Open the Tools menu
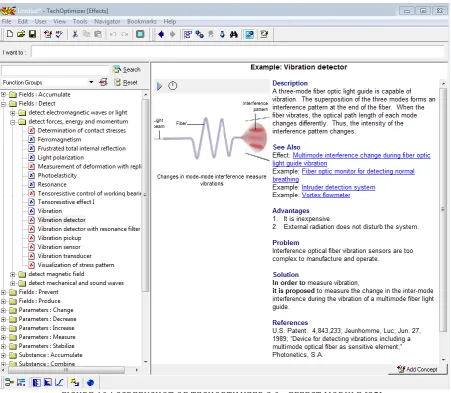The image size is (451, 393). (x=80, y=21)
